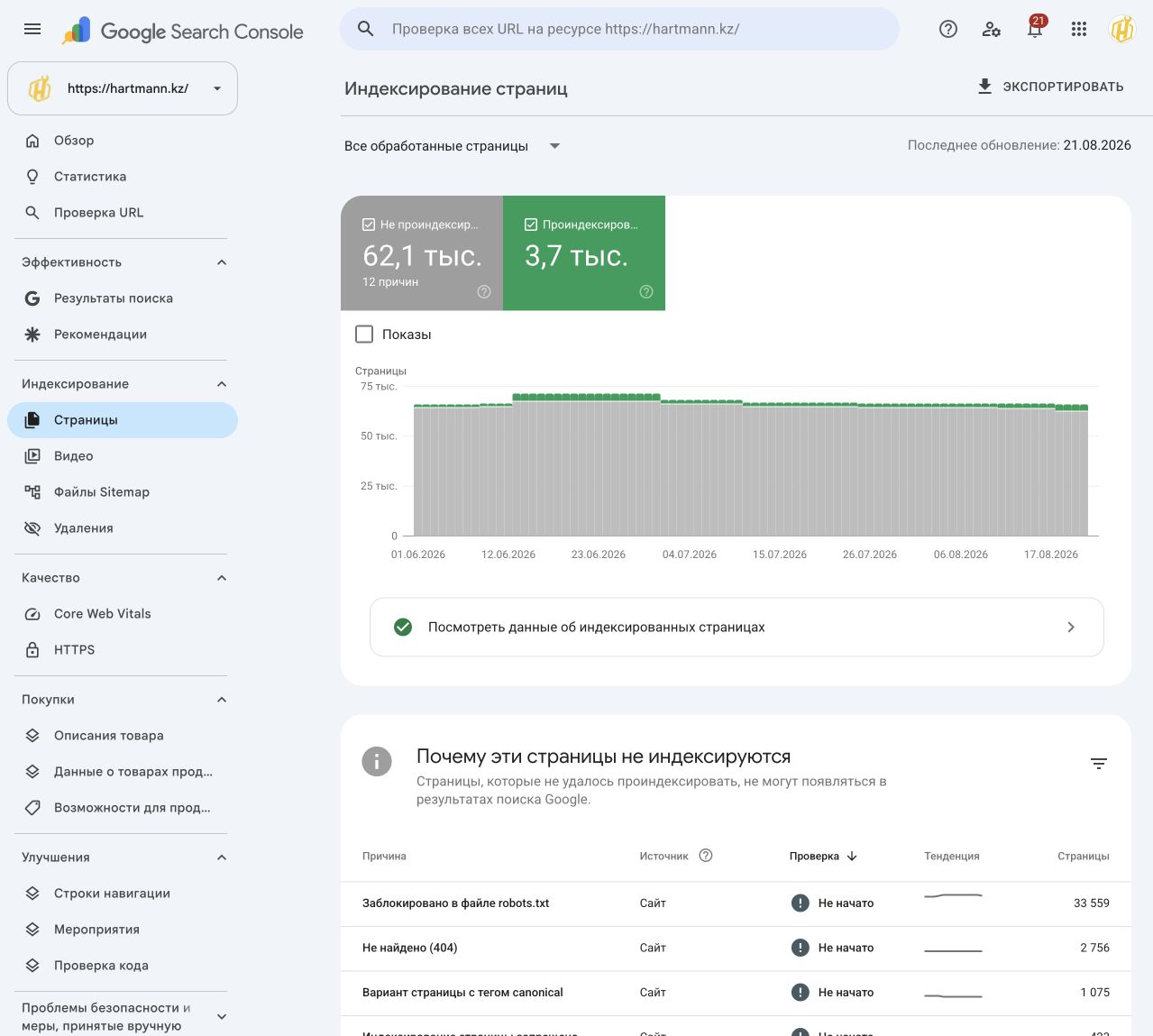Collapse the Эффективность section
The width and height of the screenshot is (1153, 1036).
tap(222, 262)
